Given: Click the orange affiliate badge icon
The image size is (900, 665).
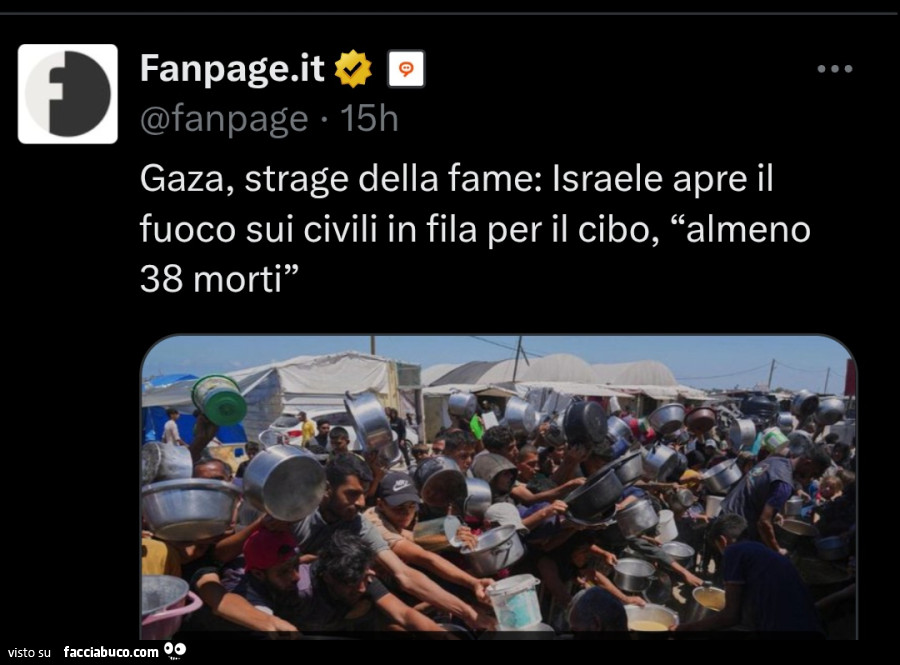Looking at the screenshot, I should 406,69.
